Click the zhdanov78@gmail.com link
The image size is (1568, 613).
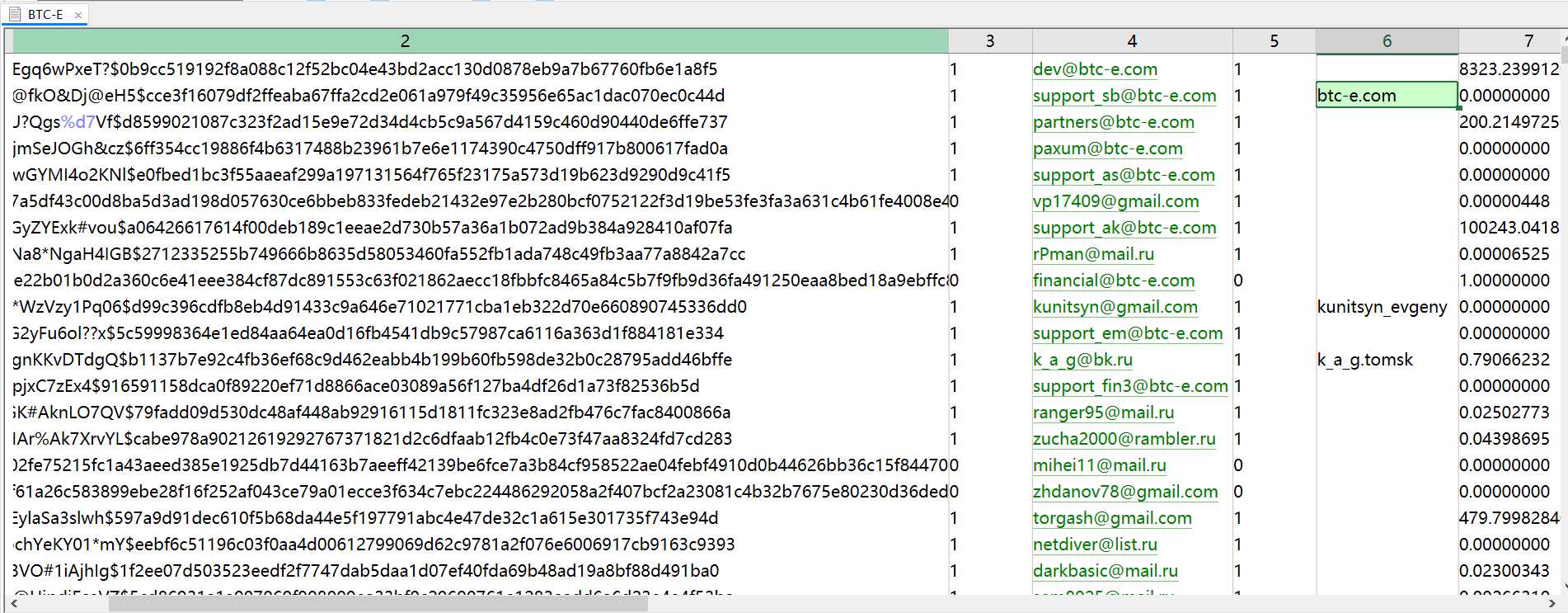pos(1125,492)
